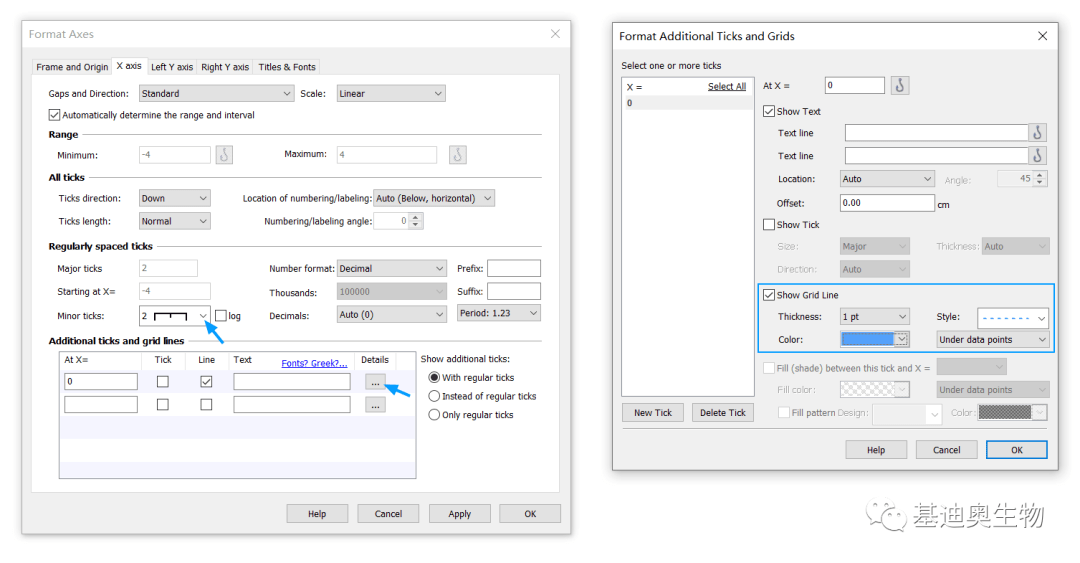Viewport: 1080px width, 563px height.
Task: Select Only regular ticks radio option
Action: [434, 415]
